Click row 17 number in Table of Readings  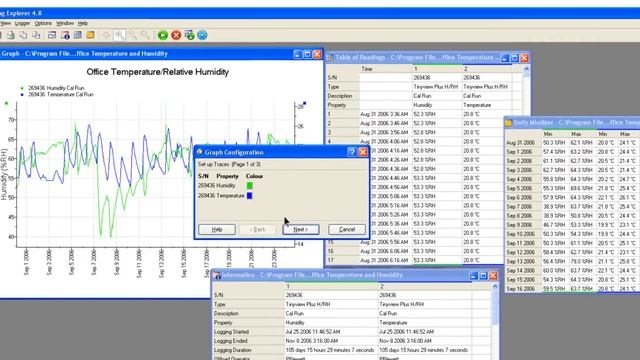331,260
